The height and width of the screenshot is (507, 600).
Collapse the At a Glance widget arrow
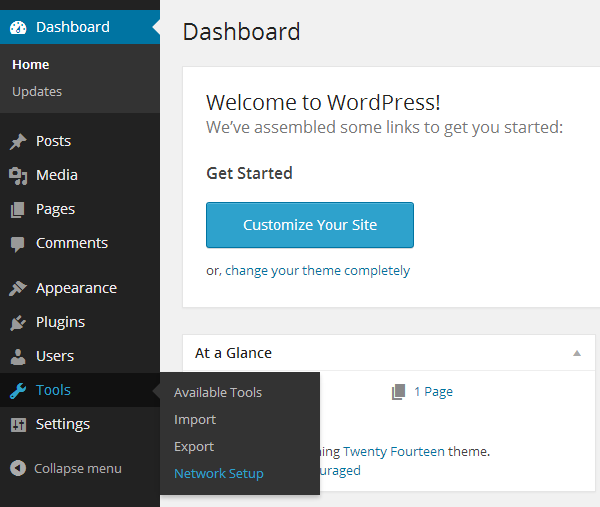pyautogui.click(x=577, y=353)
